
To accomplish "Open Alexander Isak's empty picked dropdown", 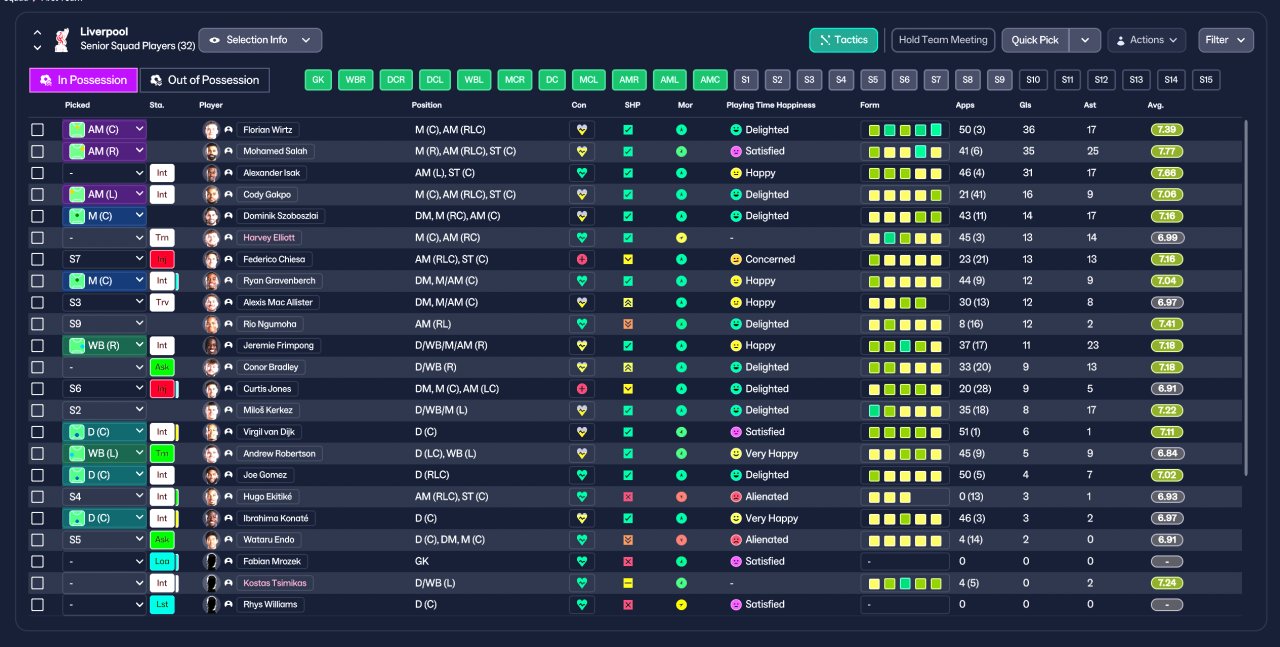I will pos(105,173).
